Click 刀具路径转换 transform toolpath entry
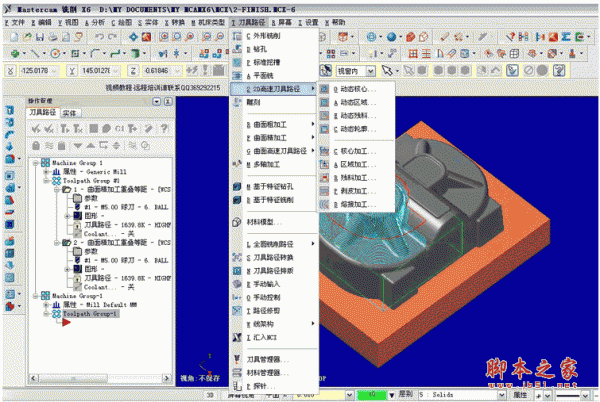 pyautogui.click(x=274, y=257)
